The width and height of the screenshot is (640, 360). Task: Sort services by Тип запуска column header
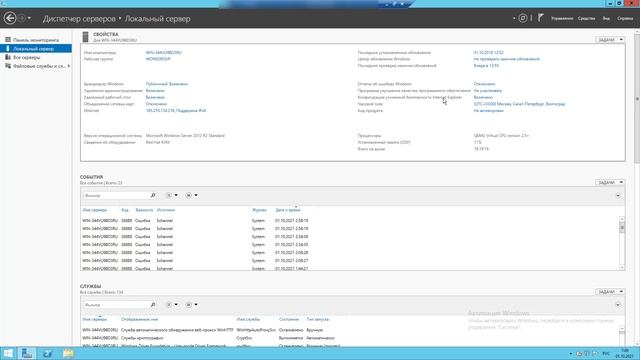click(x=318, y=319)
